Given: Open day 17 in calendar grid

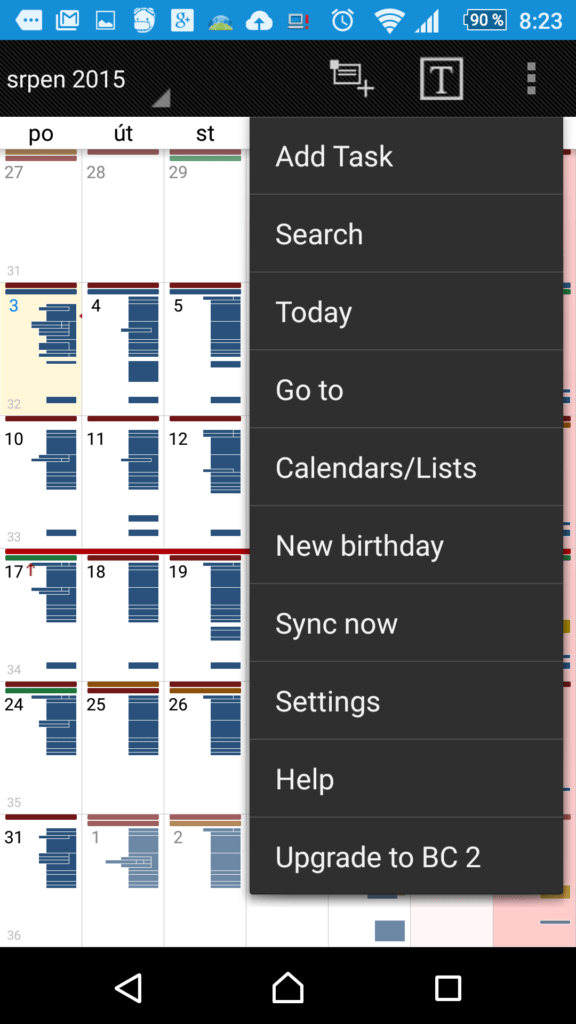Looking at the screenshot, I should [40, 615].
